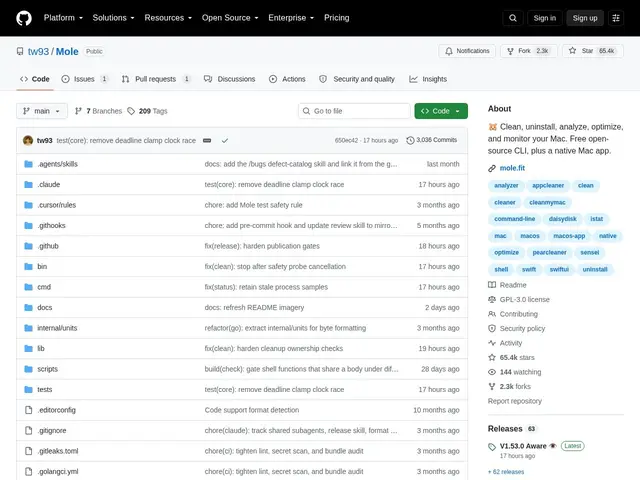Image resolution: width=640 pixels, height=480 pixels.
Task: Click the Sign in button
Action: (x=544, y=18)
